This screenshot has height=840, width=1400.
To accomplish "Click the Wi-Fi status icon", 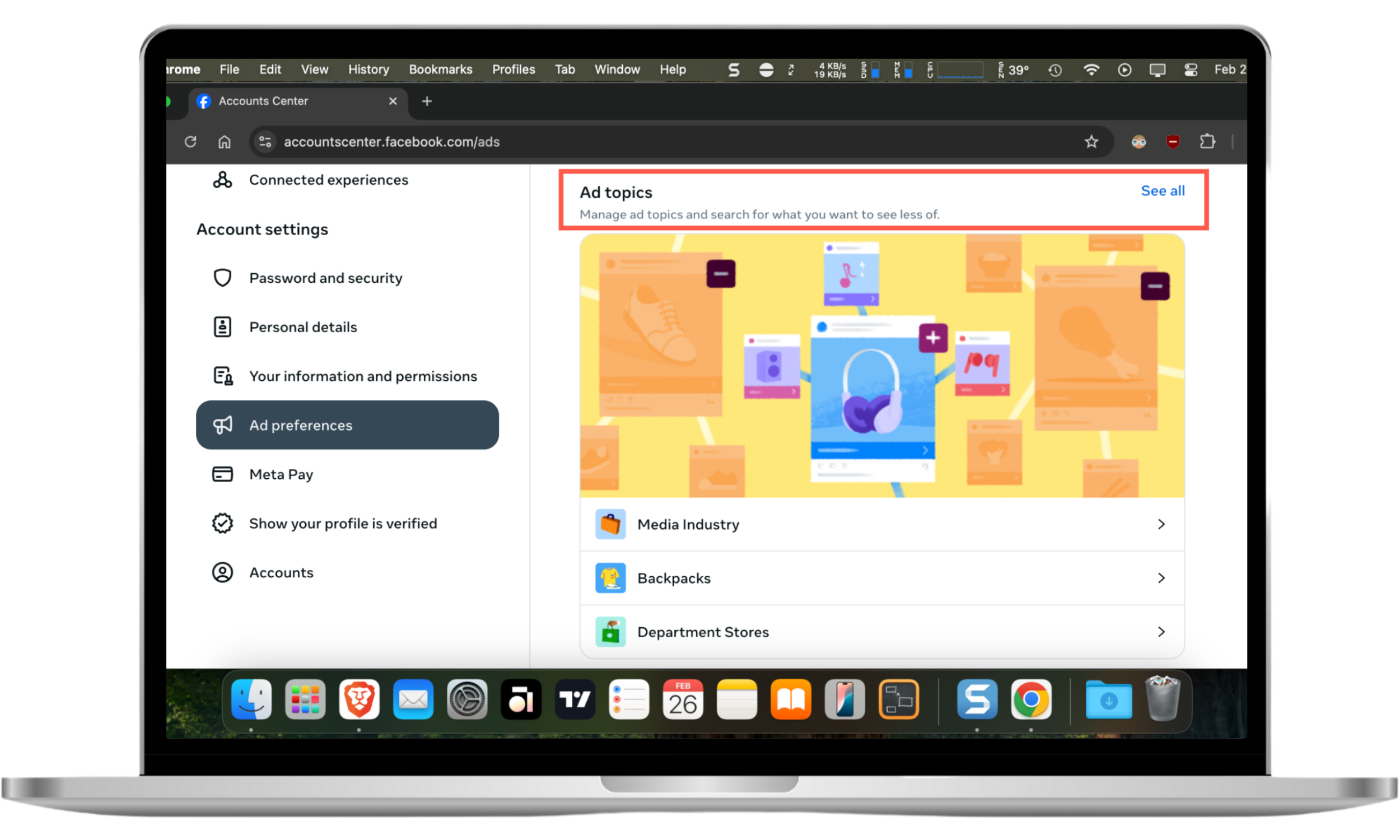I will (1091, 69).
